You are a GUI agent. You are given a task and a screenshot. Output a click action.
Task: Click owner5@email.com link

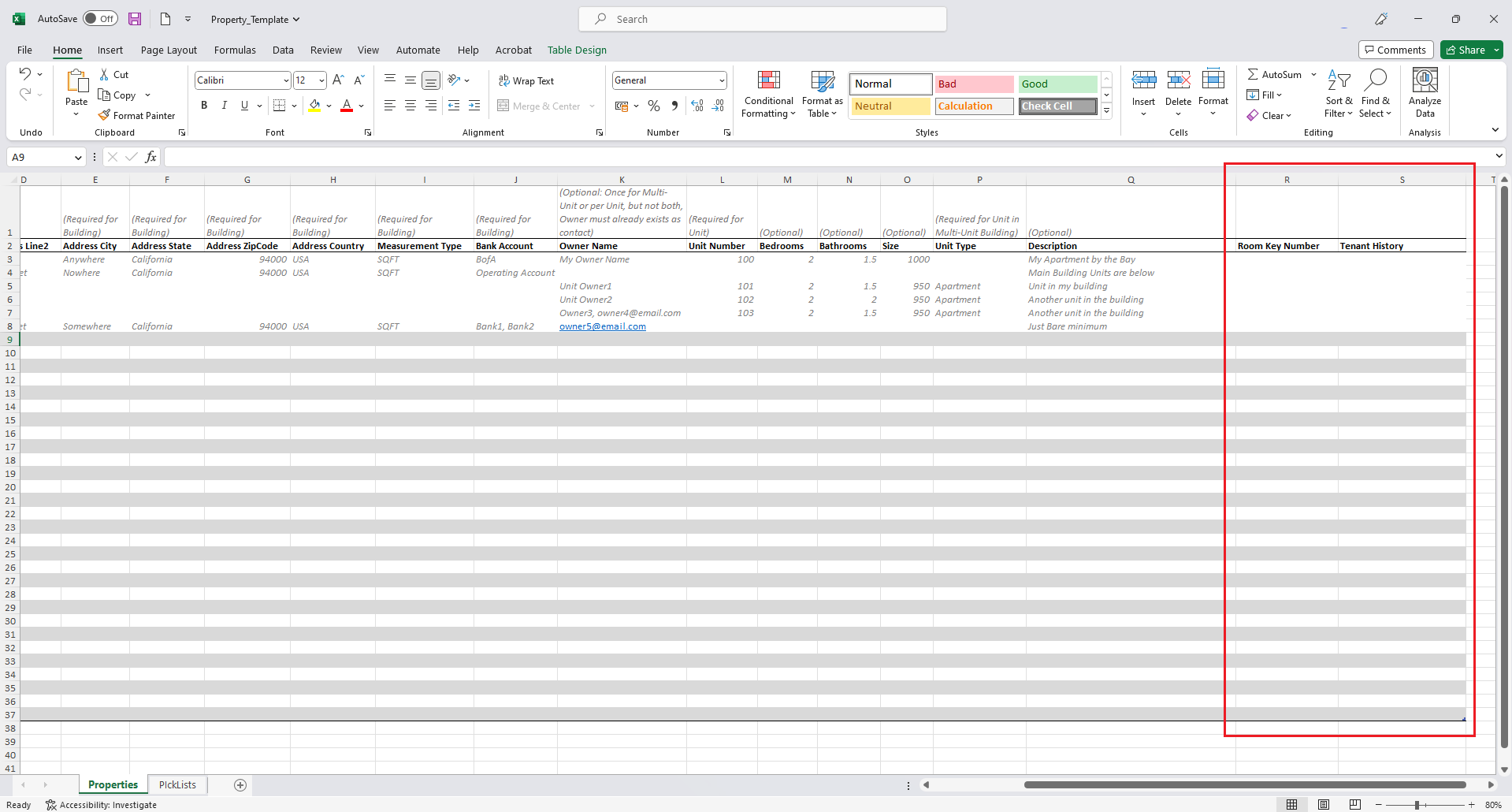pos(603,326)
